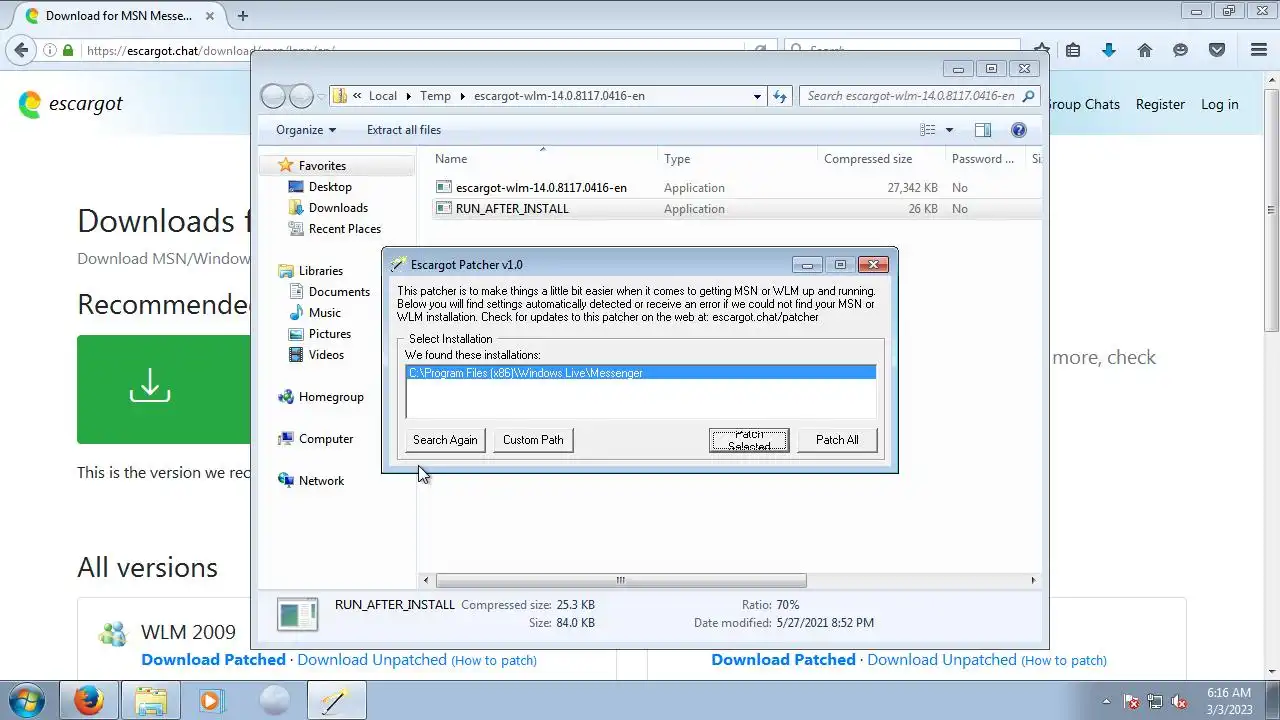1280x720 pixels.
Task: Open the change-view dropdown arrow in Explorer
Action: (x=949, y=130)
